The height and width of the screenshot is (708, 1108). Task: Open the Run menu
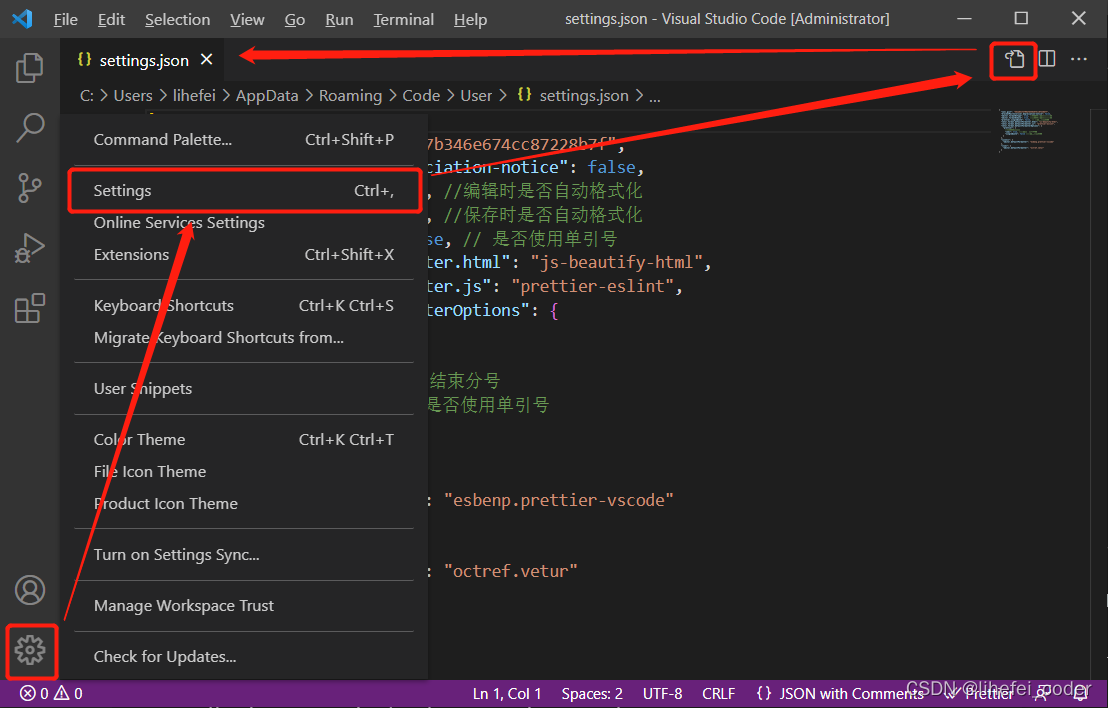pos(339,19)
